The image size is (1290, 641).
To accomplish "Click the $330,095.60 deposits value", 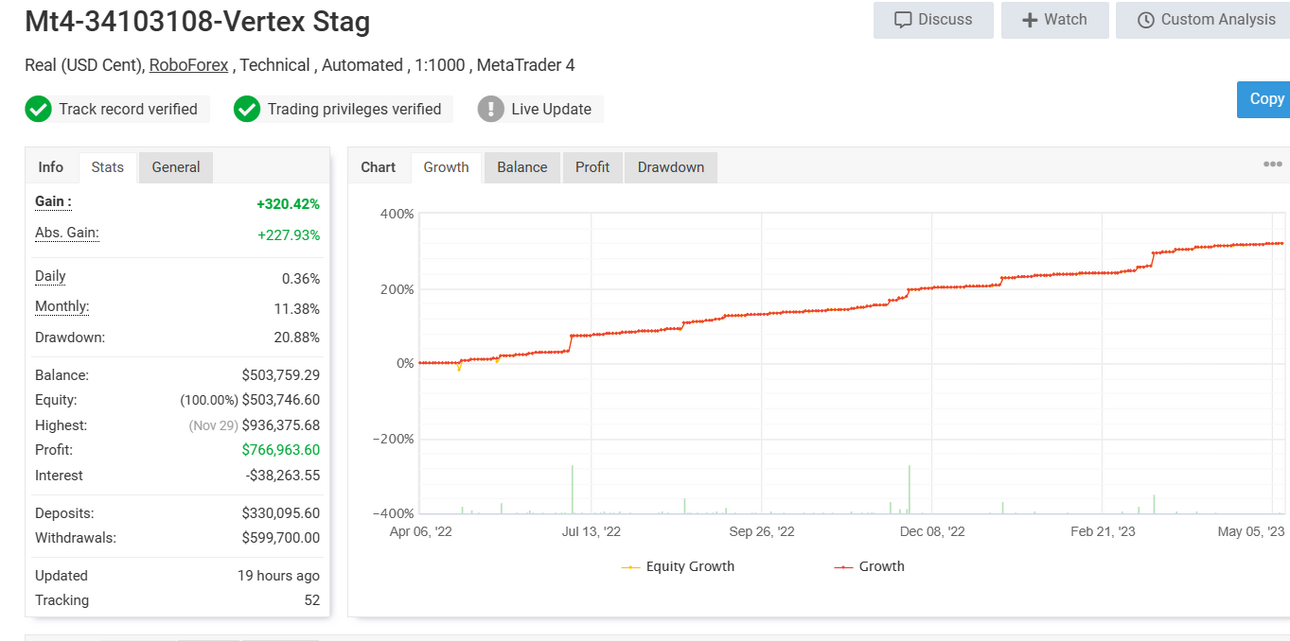I will tap(281, 513).
